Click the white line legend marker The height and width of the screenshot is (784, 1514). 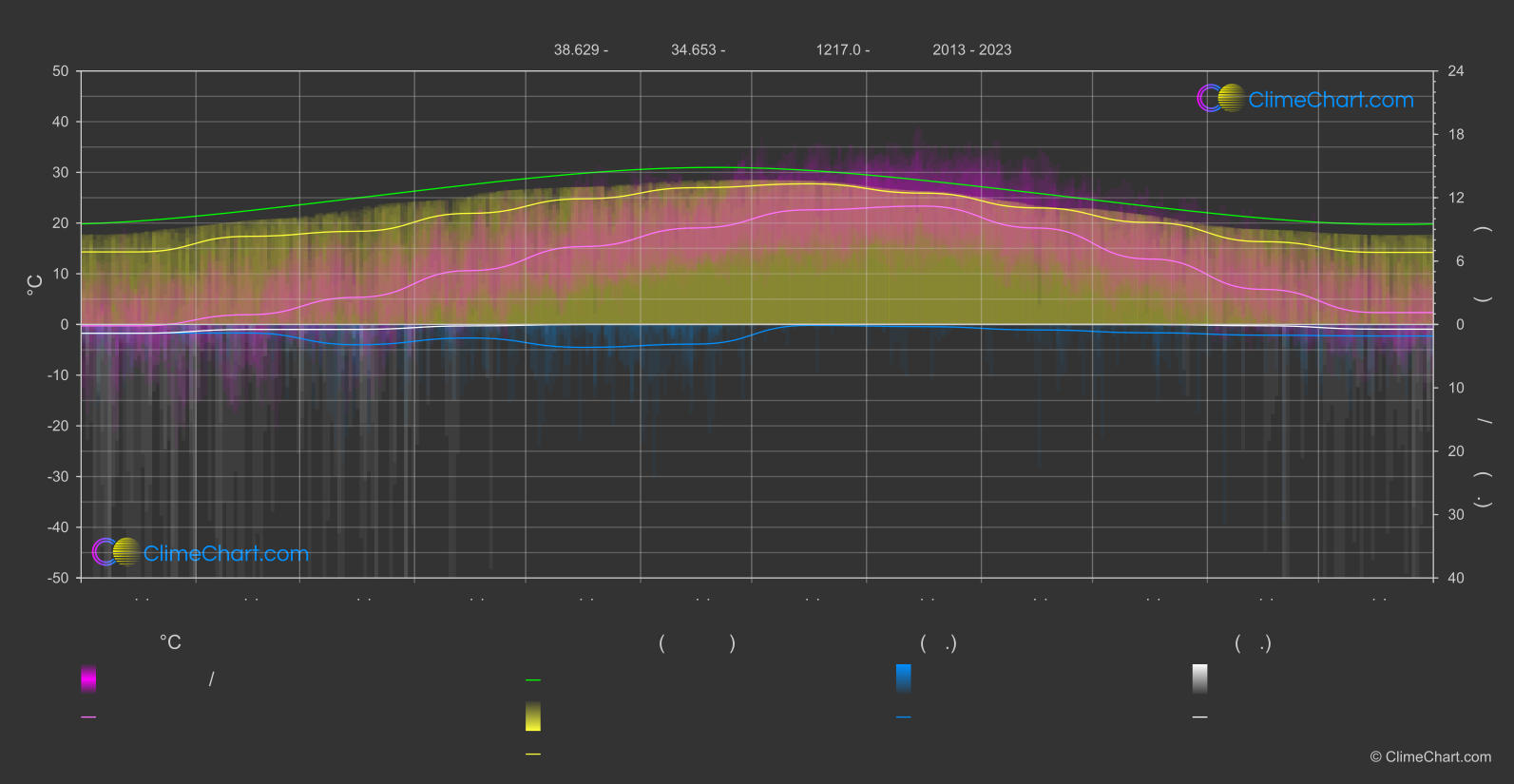1200,717
